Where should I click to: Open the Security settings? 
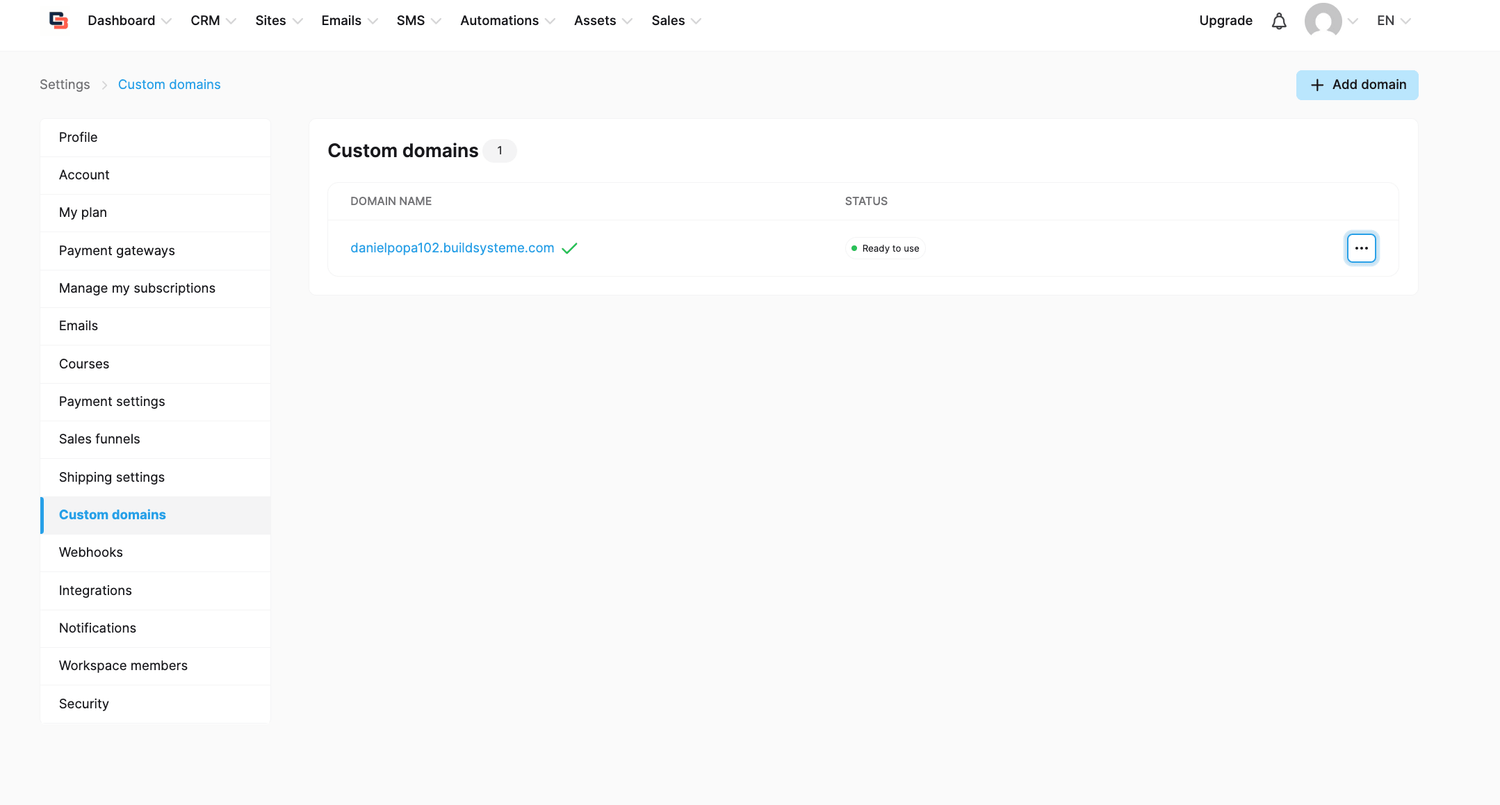pos(155,704)
